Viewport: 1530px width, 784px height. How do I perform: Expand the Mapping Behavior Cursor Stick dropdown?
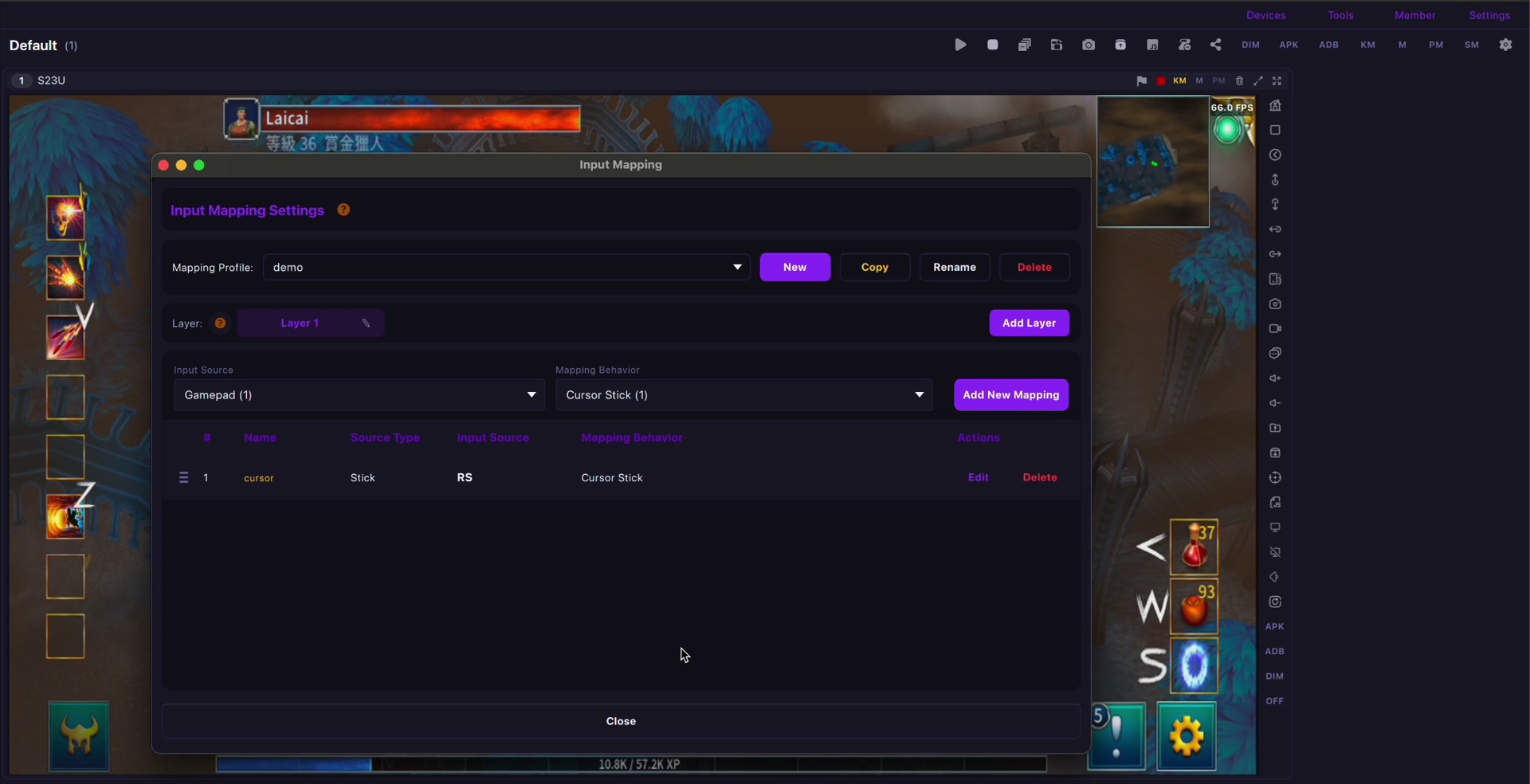pos(744,395)
